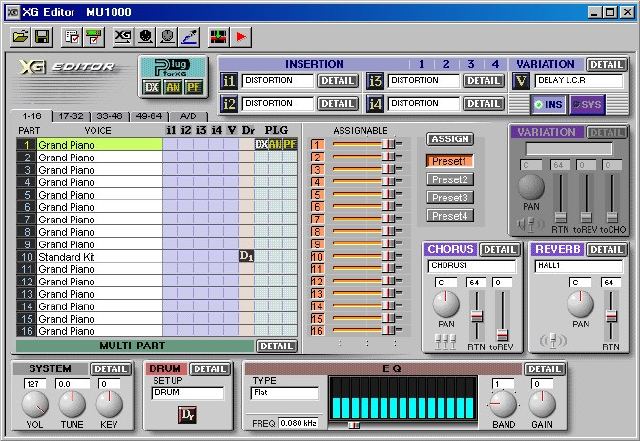Click the i1 insertion effect icon
This screenshot has height=441, width=640.
229,81
